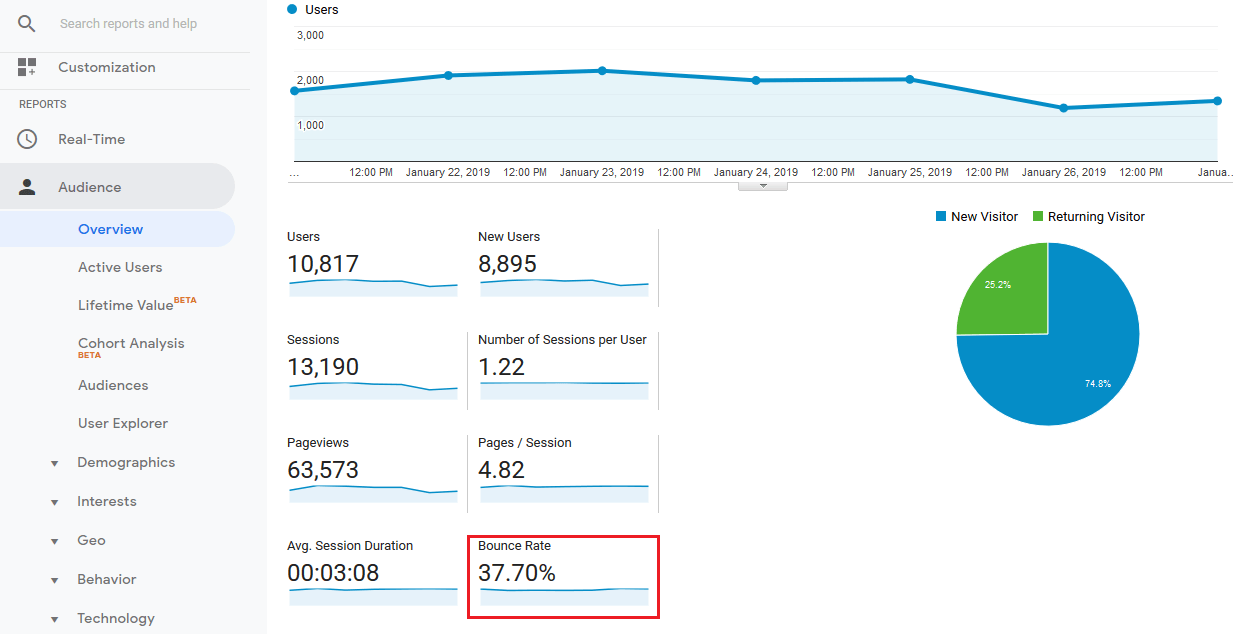Select the Audience person icon
This screenshot has width=1233, height=634.
coord(28,185)
